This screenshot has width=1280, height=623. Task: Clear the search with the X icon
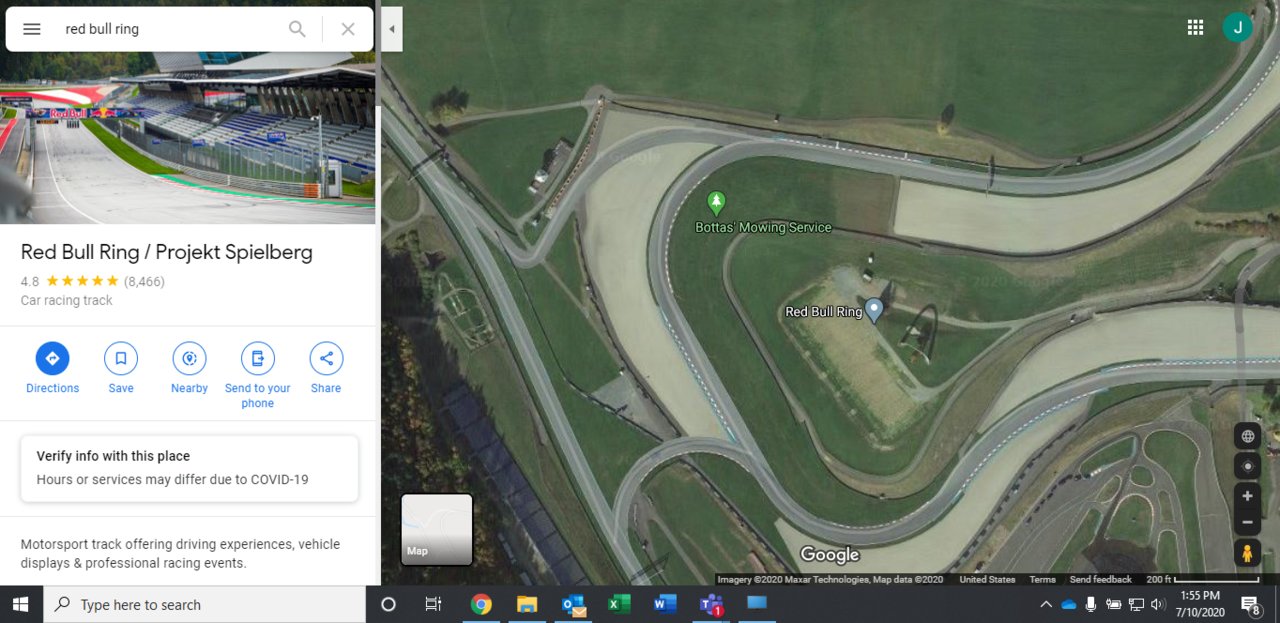[x=348, y=29]
